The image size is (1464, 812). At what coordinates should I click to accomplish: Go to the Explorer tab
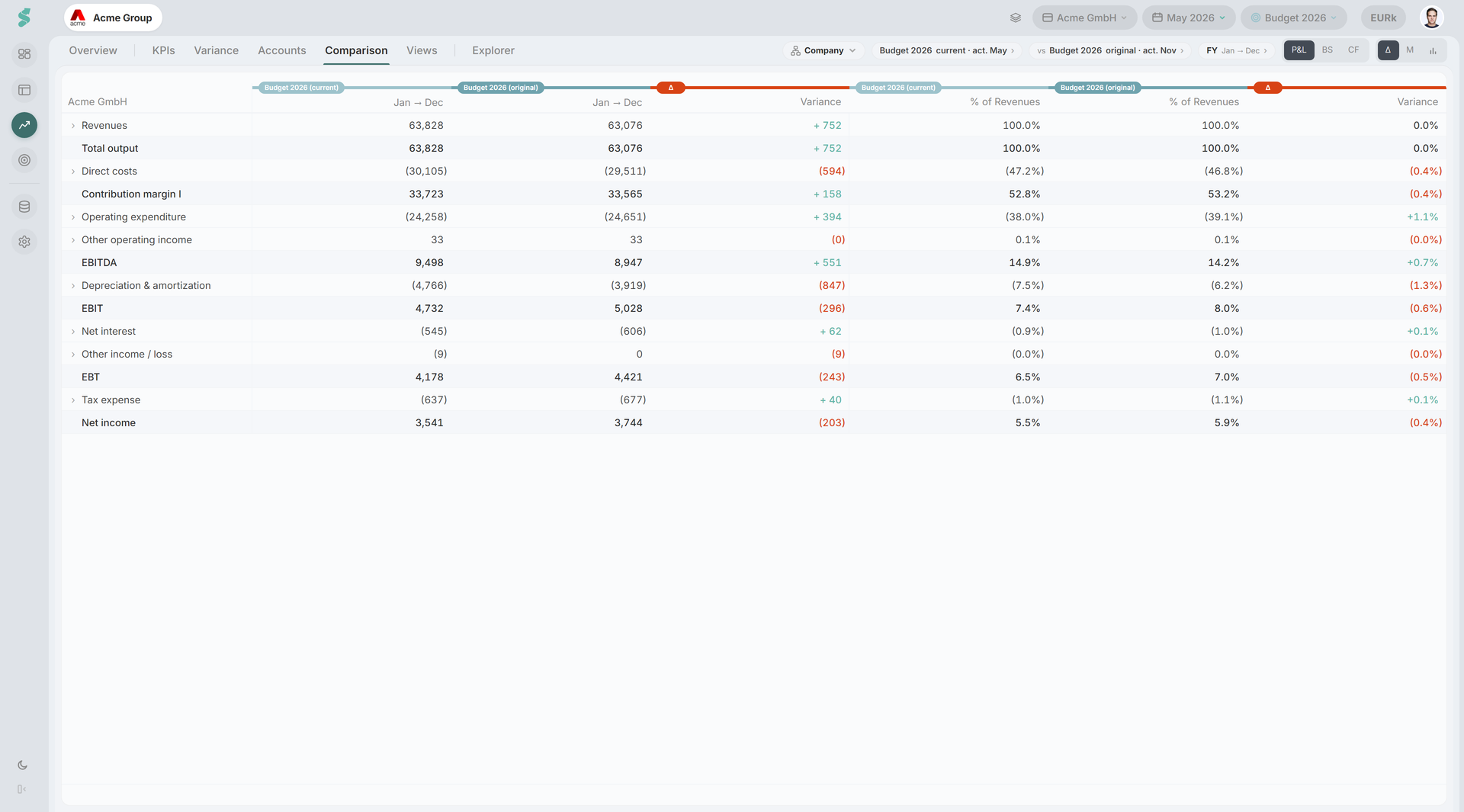[493, 50]
